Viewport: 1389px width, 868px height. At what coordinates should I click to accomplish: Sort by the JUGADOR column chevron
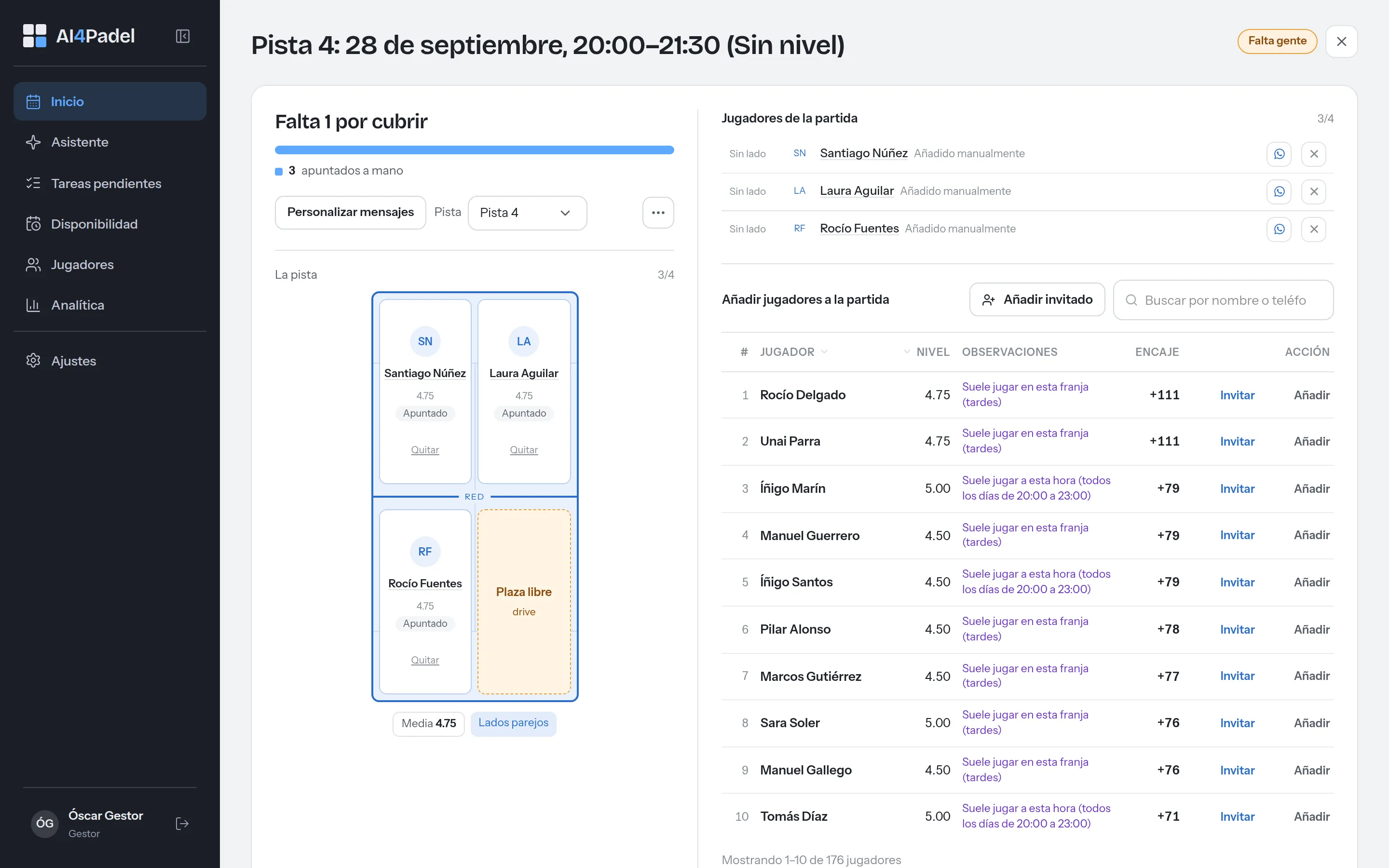coord(824,352)
